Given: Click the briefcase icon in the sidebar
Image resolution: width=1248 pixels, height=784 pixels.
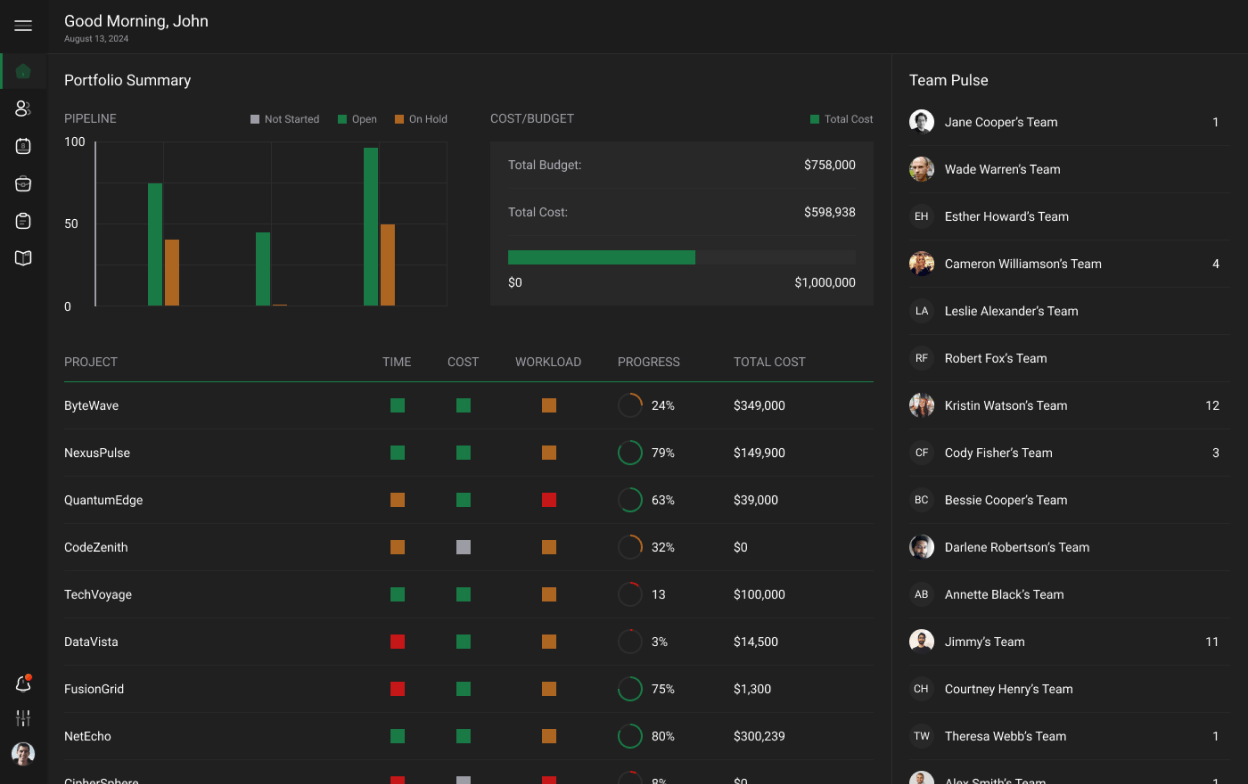Looking at the screenshot, I should 23,183.
